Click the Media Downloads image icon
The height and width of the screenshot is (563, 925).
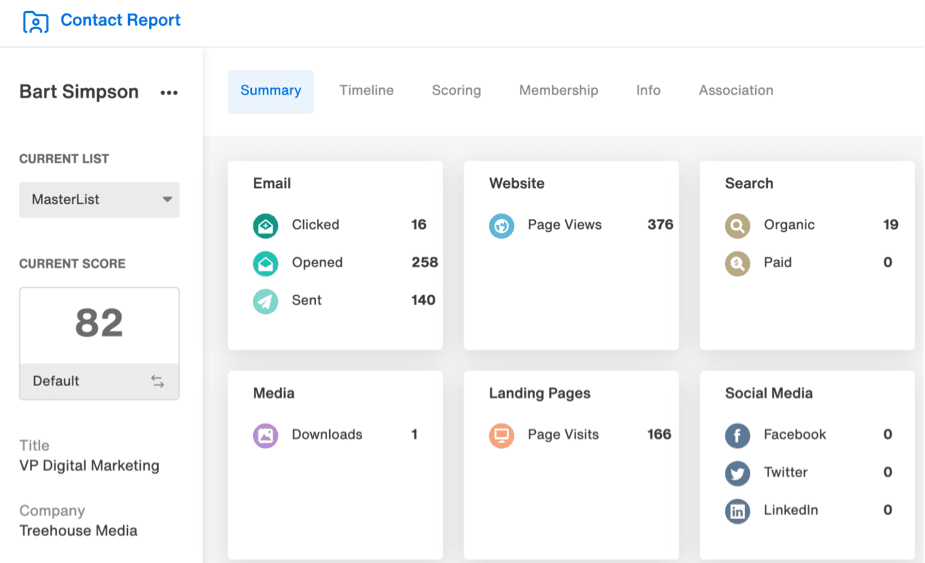point(265,435)
